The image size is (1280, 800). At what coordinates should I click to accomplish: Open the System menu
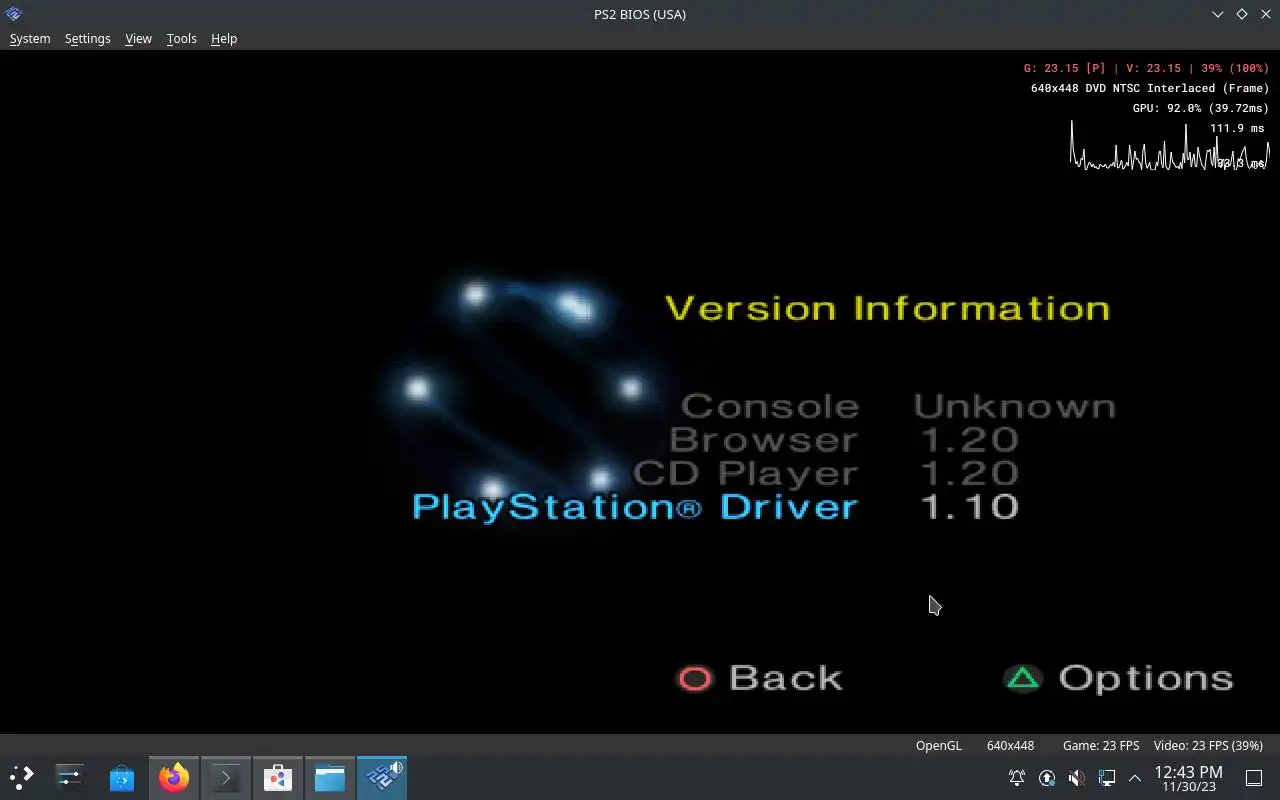pos(30,38)
